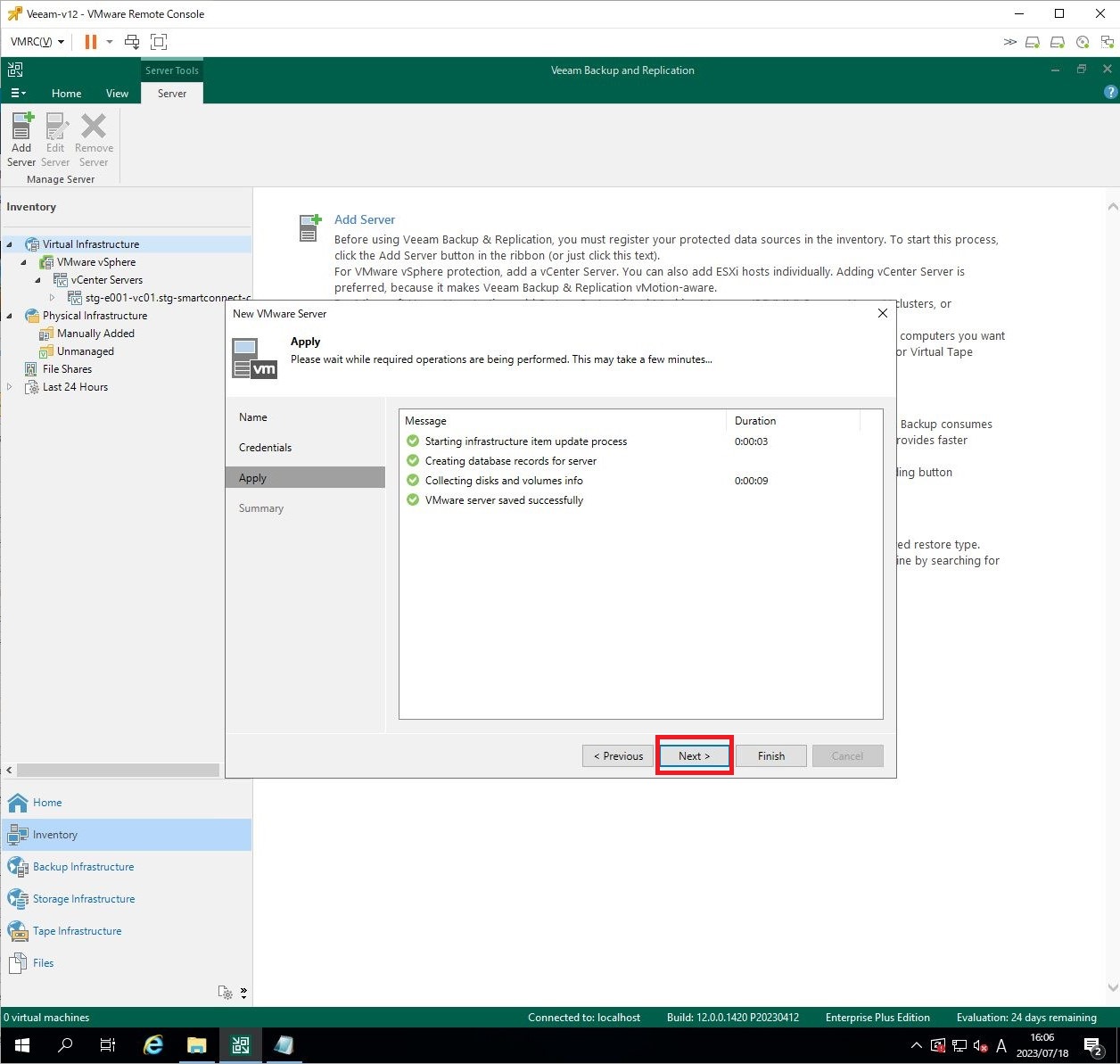Select Manually Added in the tree
The height and width of the screenshot is (1064, 1120).
(95, 334)
